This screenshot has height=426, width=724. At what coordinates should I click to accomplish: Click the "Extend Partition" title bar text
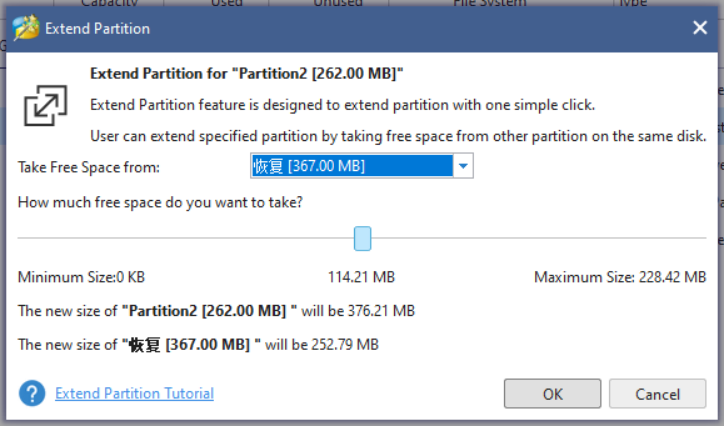tap(97, 28)
